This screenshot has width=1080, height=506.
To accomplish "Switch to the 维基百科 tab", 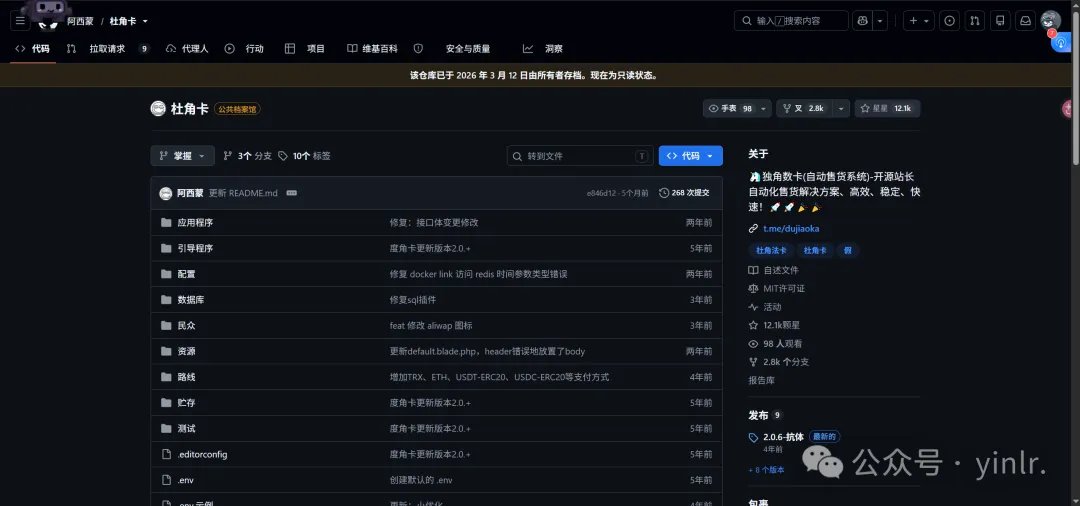I will click(372, 49).
